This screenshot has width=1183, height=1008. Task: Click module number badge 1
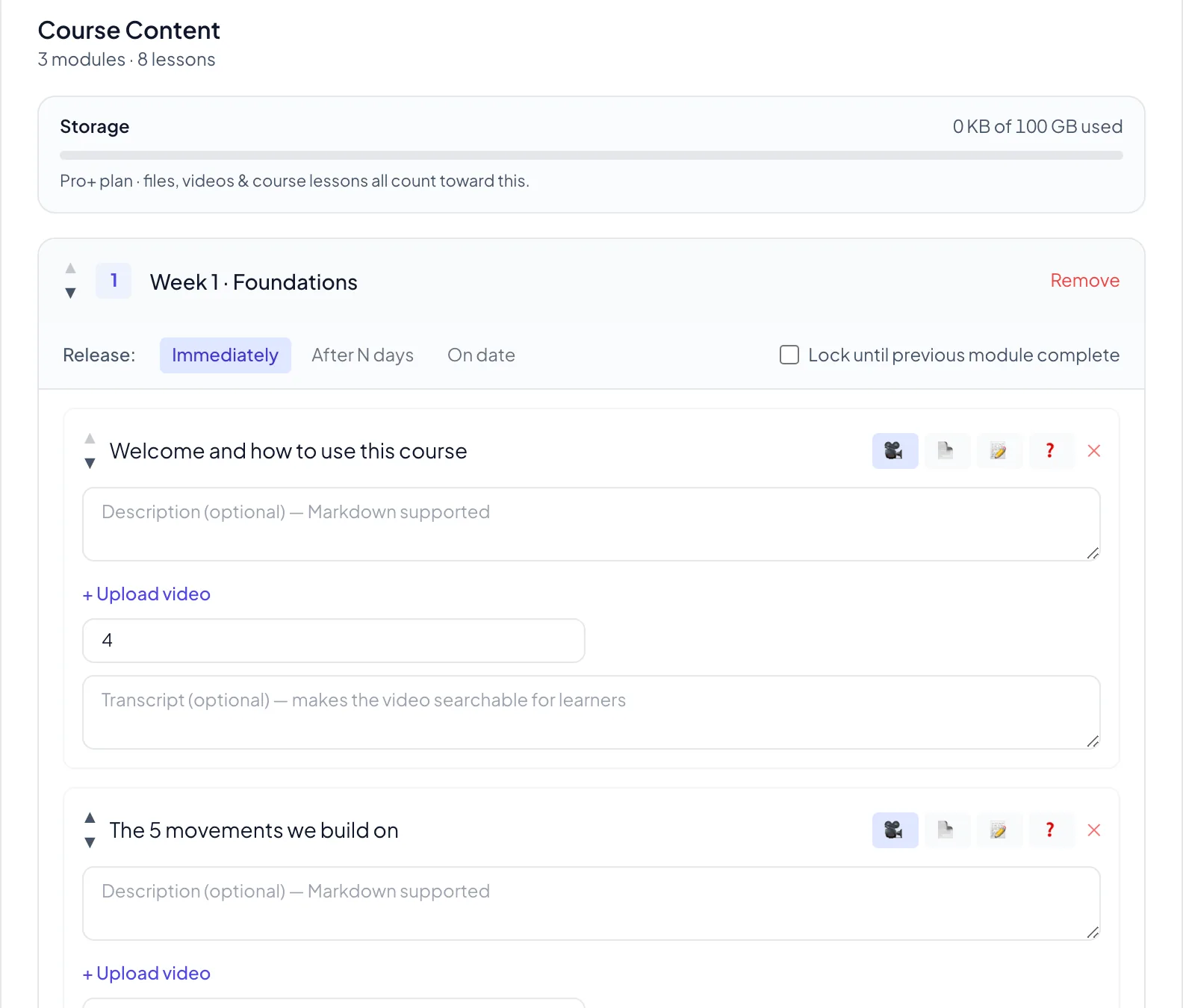point(114,281)
